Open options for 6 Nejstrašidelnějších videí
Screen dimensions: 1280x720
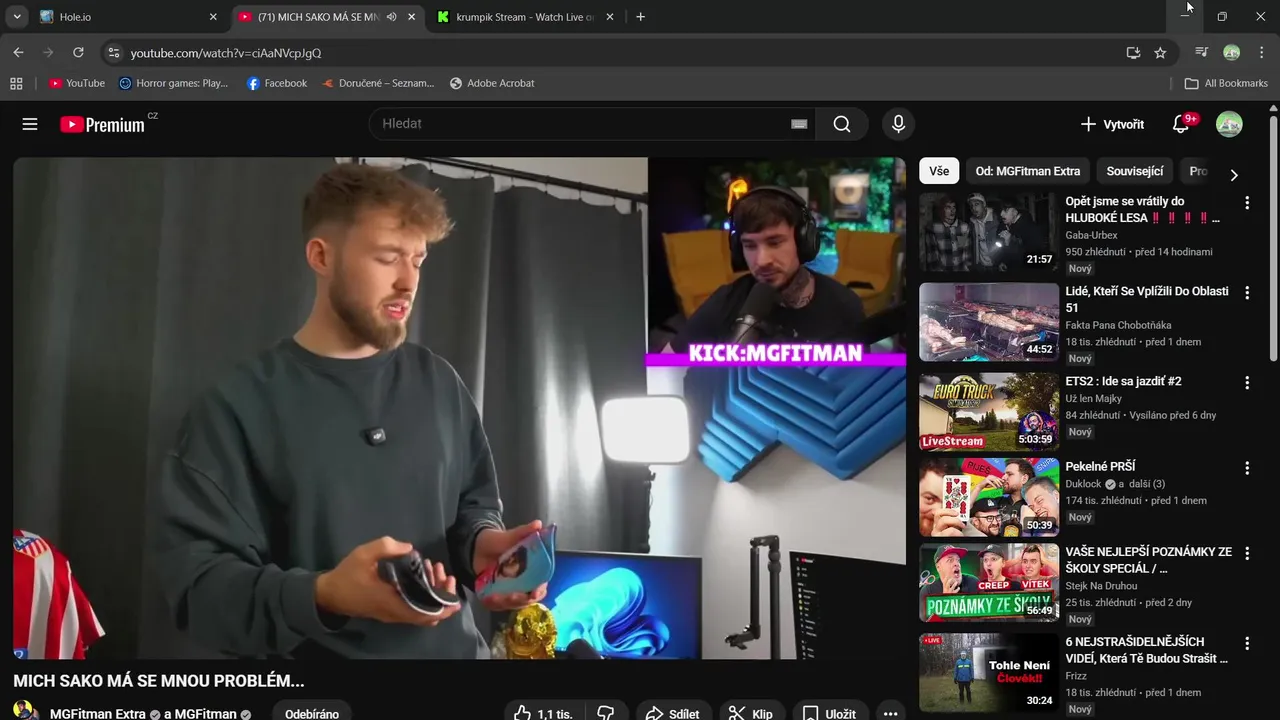point(1246,643)
